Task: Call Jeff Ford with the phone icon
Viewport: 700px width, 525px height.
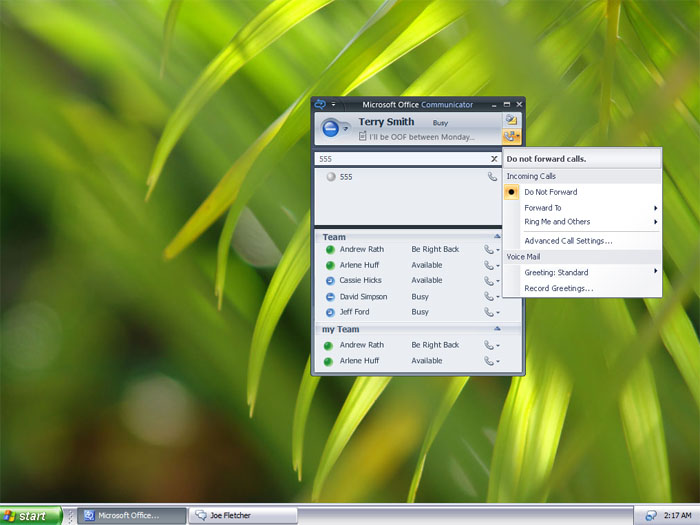Action: [x=489, y=312]
